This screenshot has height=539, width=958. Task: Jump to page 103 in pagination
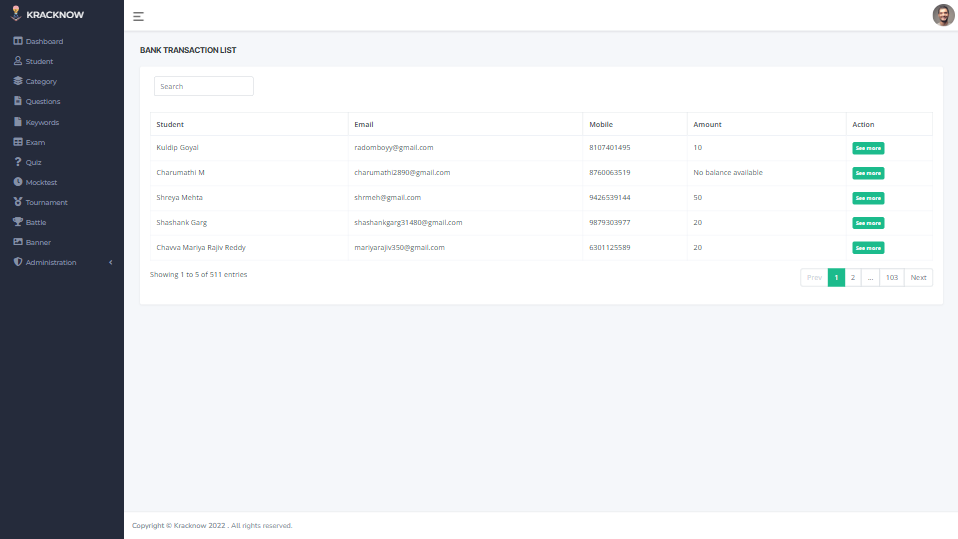point(891,277)
